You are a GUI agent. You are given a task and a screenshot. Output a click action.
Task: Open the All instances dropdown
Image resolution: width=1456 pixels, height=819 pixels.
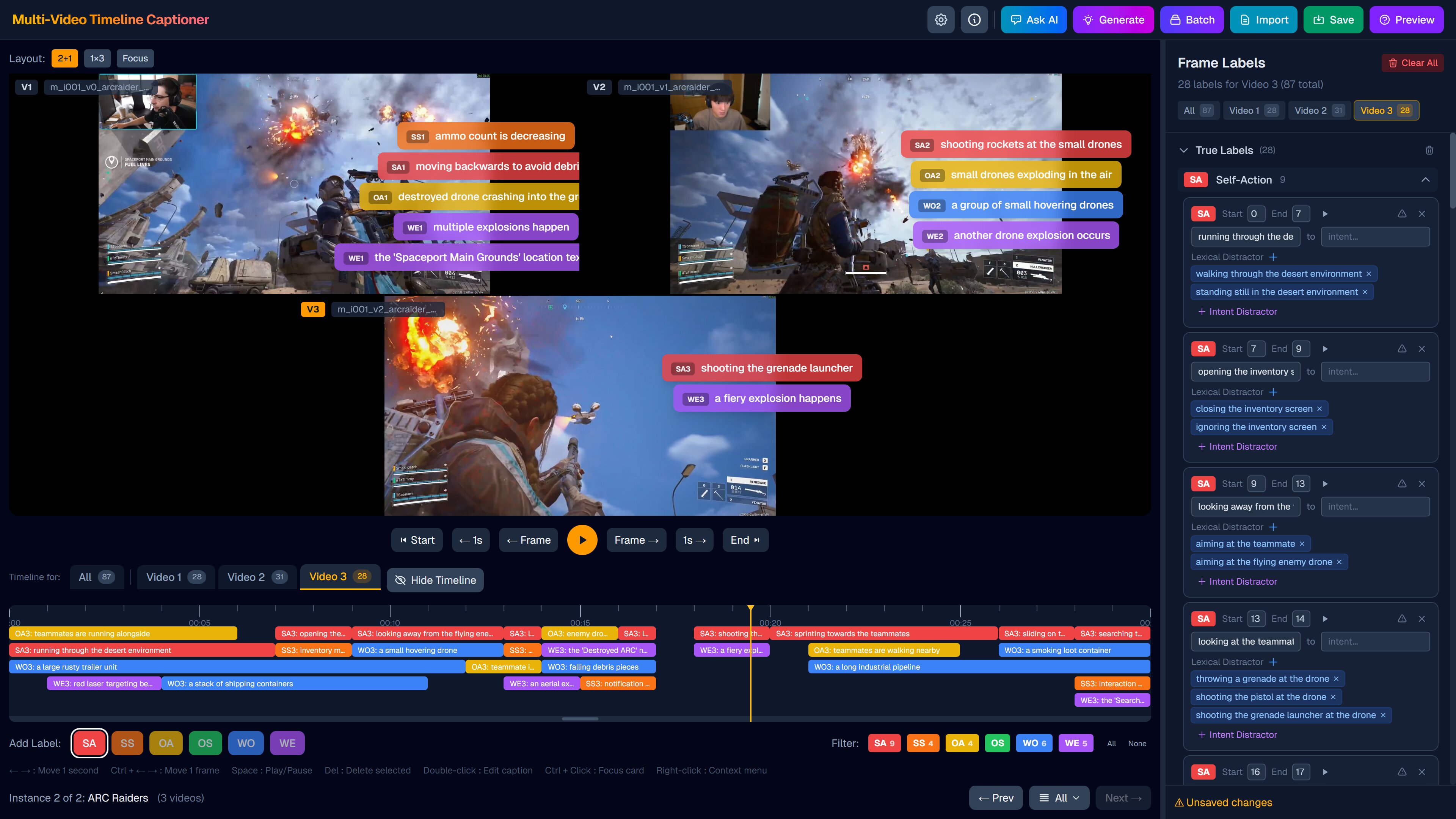click(1059, 798)
